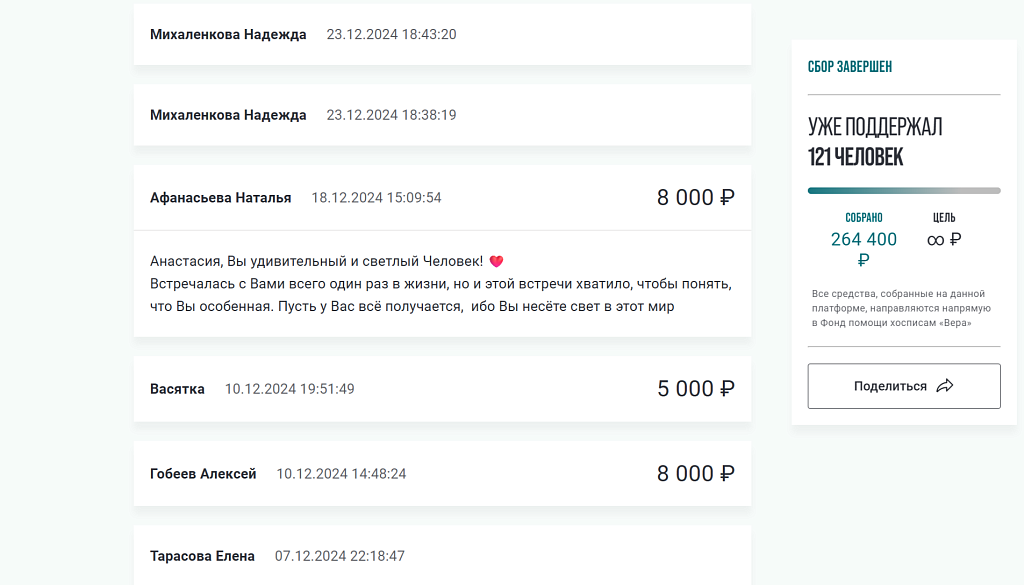The image size is (1024, 585).
Task: Click the share arrow icon
Action: click(945, 386)
